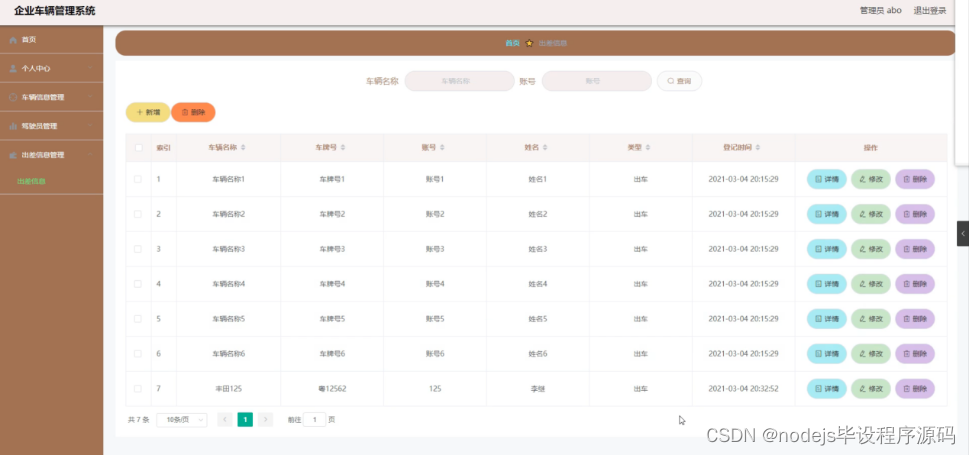The width and height of the screenshot is (970, 455).
Task: Click 删除 for row 车辆名称6
Action: pos(915,354)
